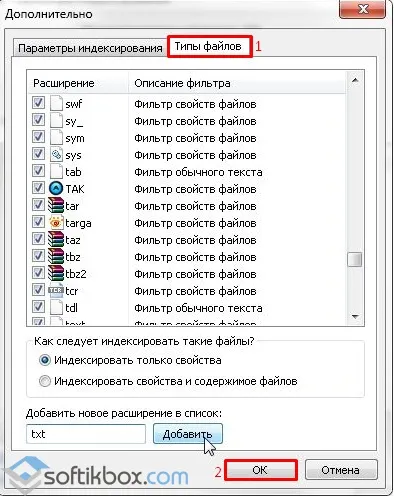
Task: Uncheck the sys extension checkbox
Action: pyautogui.click(x=38, y=154)
